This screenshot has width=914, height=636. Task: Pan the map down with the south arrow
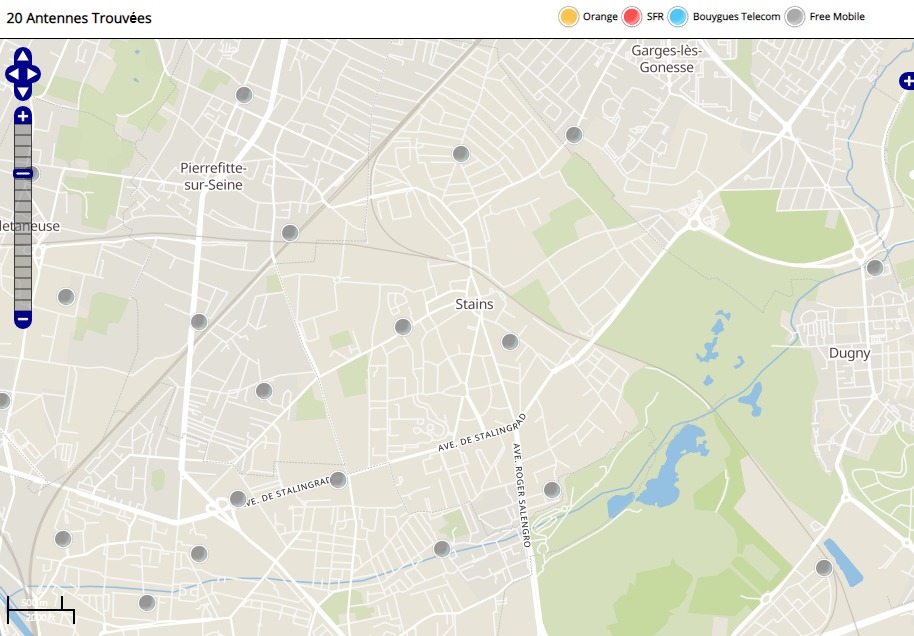pos(23,92)
